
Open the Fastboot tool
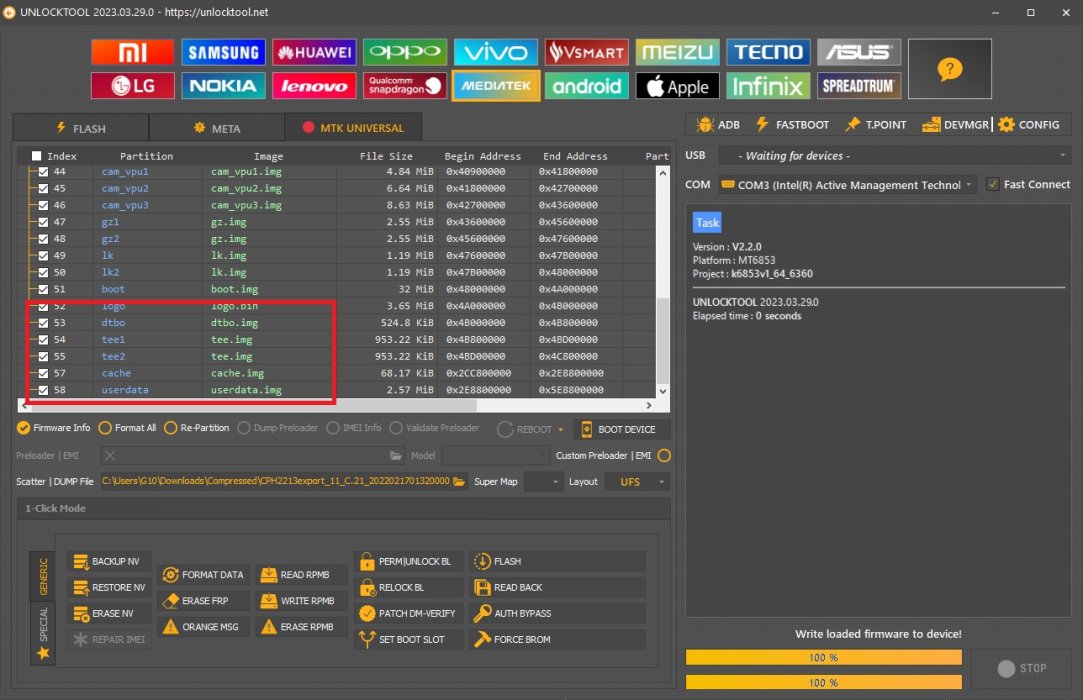coord(792,124)
